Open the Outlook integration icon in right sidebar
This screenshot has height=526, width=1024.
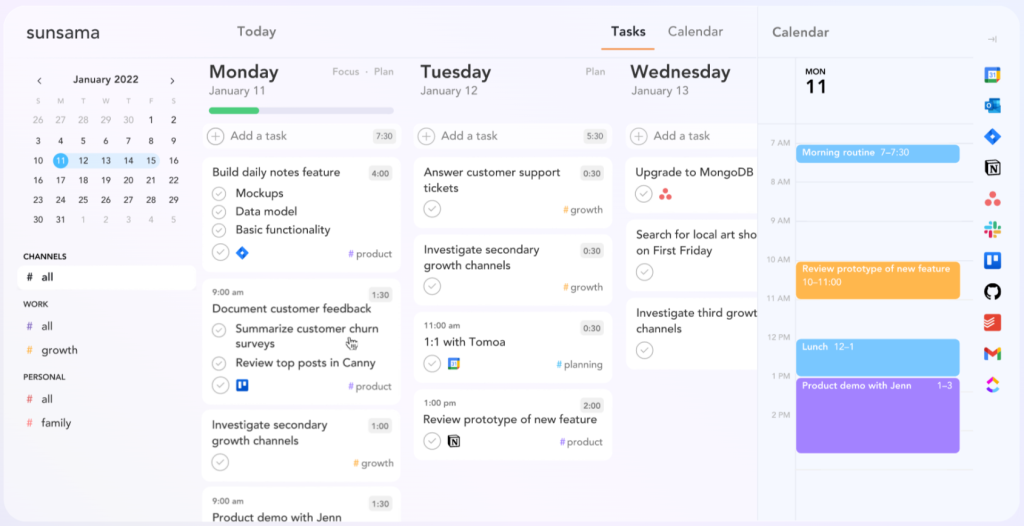tap(992, 105)
